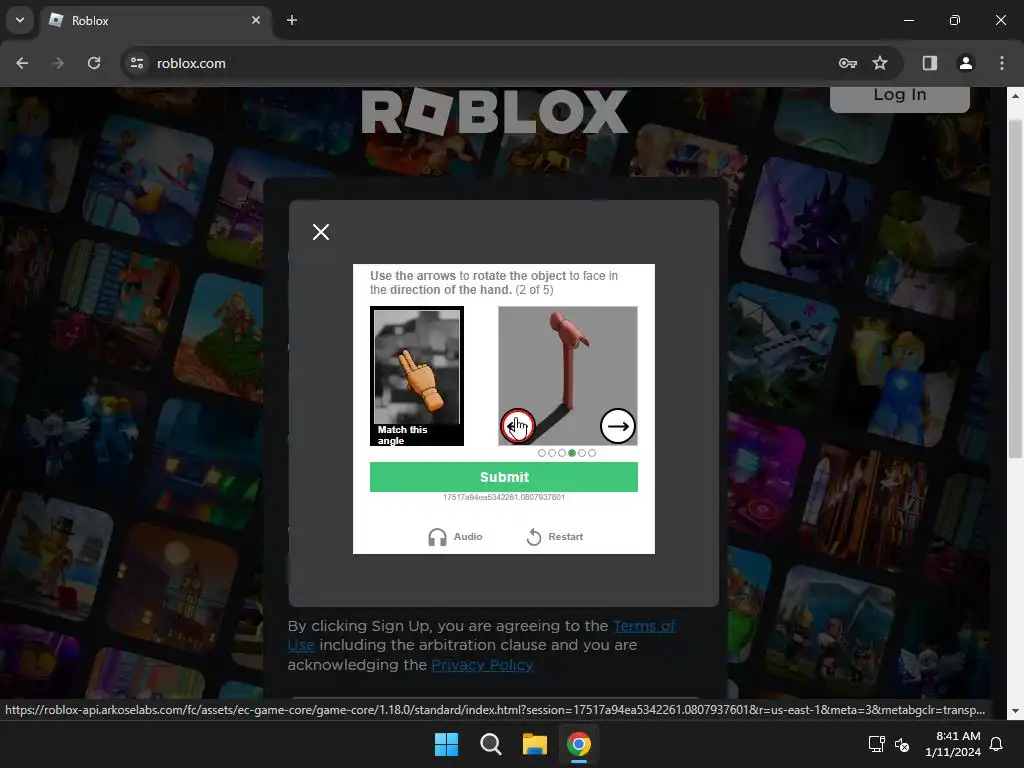Select the first rotation indicator dot
Image resolution: width=1024 pixels, height=768 pixels.
click(x=541, y=453)
